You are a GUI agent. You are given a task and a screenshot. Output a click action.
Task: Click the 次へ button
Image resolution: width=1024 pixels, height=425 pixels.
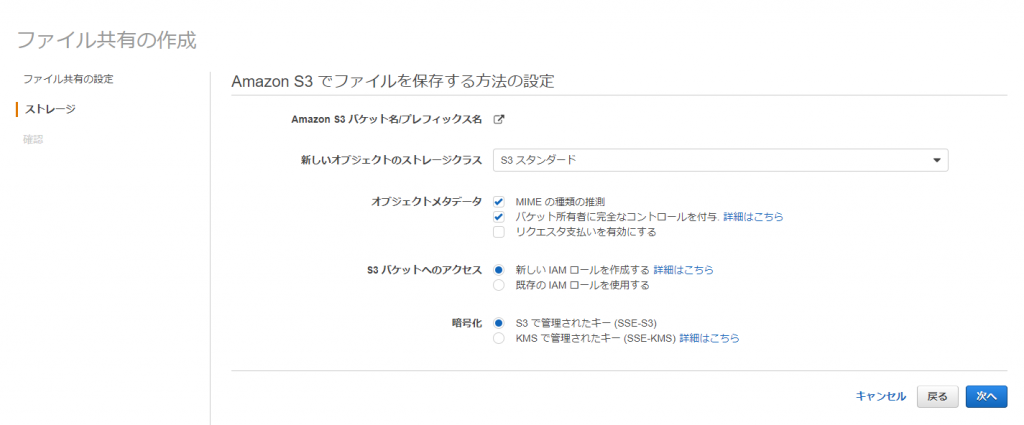coord(986,396)
